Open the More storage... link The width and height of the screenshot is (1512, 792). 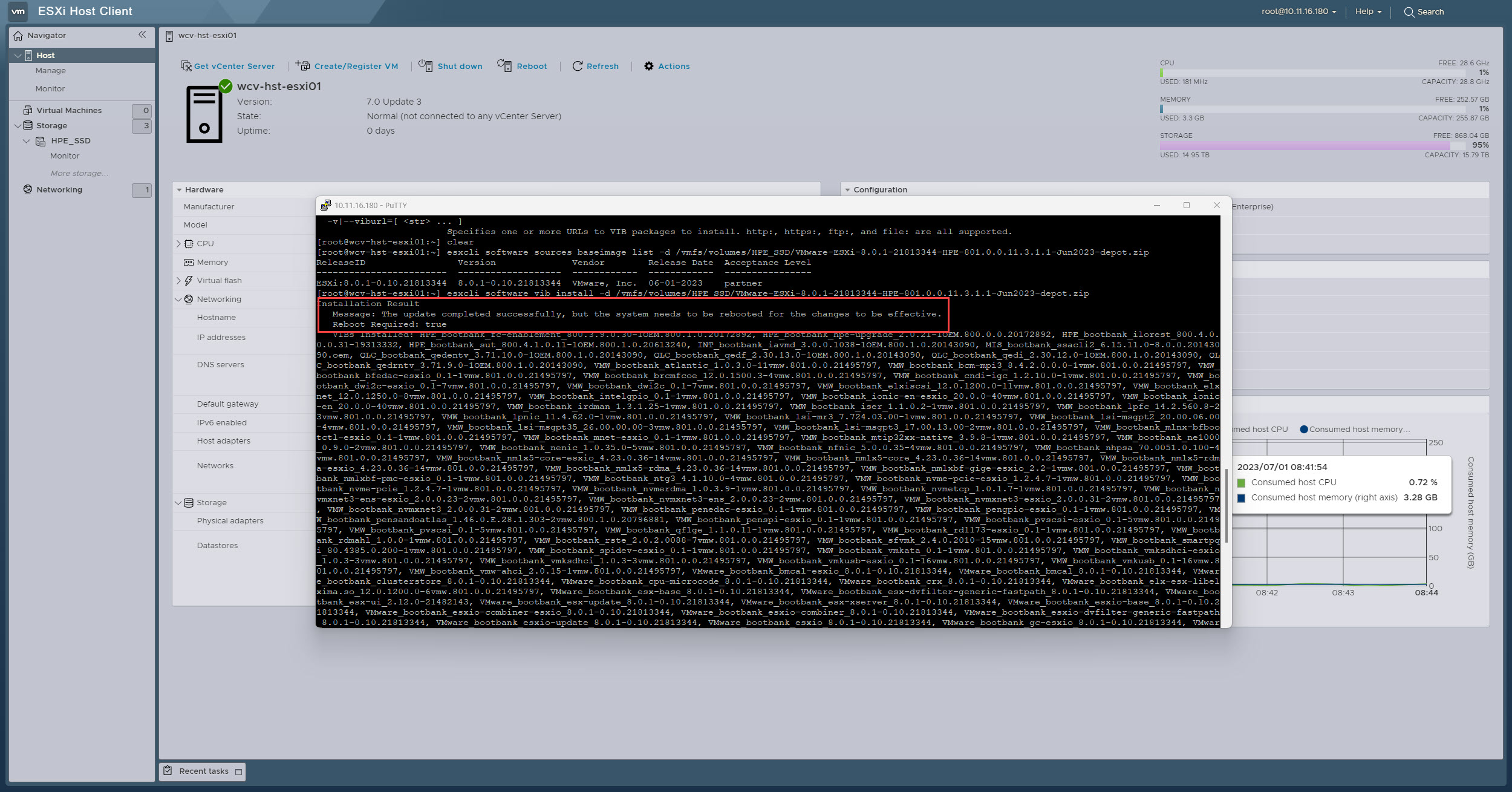click(79, 174)
